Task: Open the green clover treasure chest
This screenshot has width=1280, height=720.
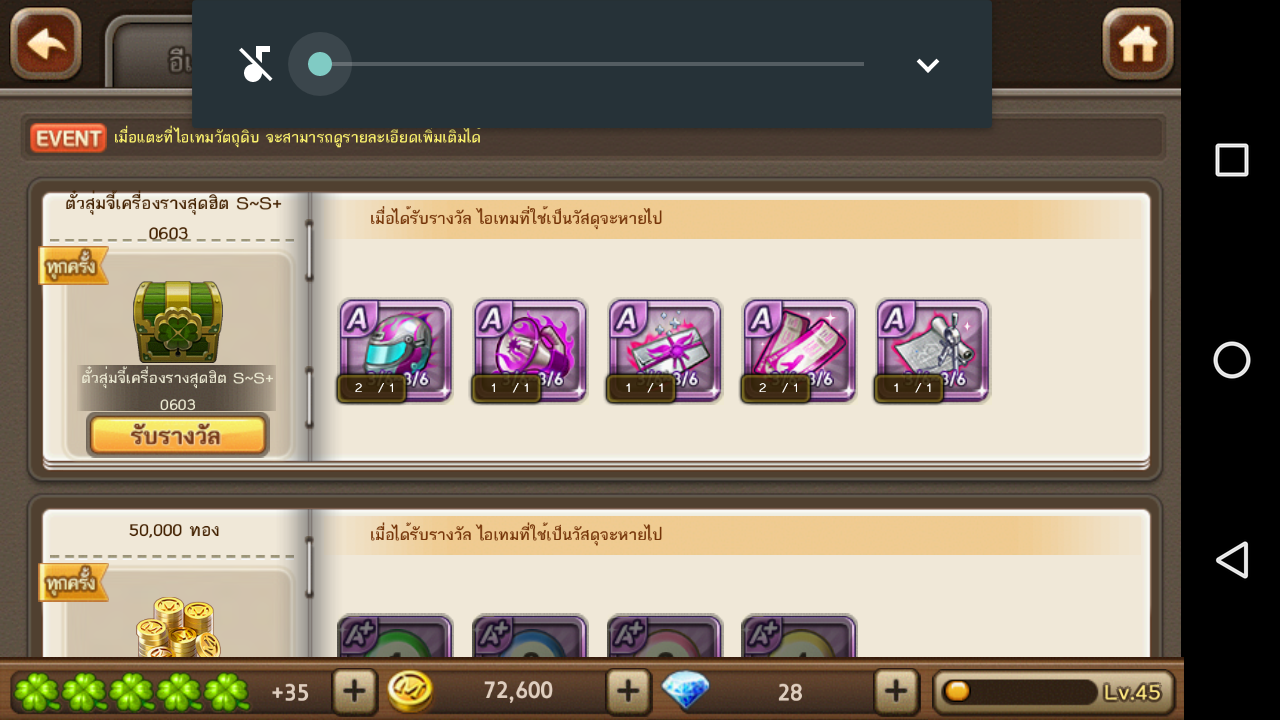Action: point(178,320)
